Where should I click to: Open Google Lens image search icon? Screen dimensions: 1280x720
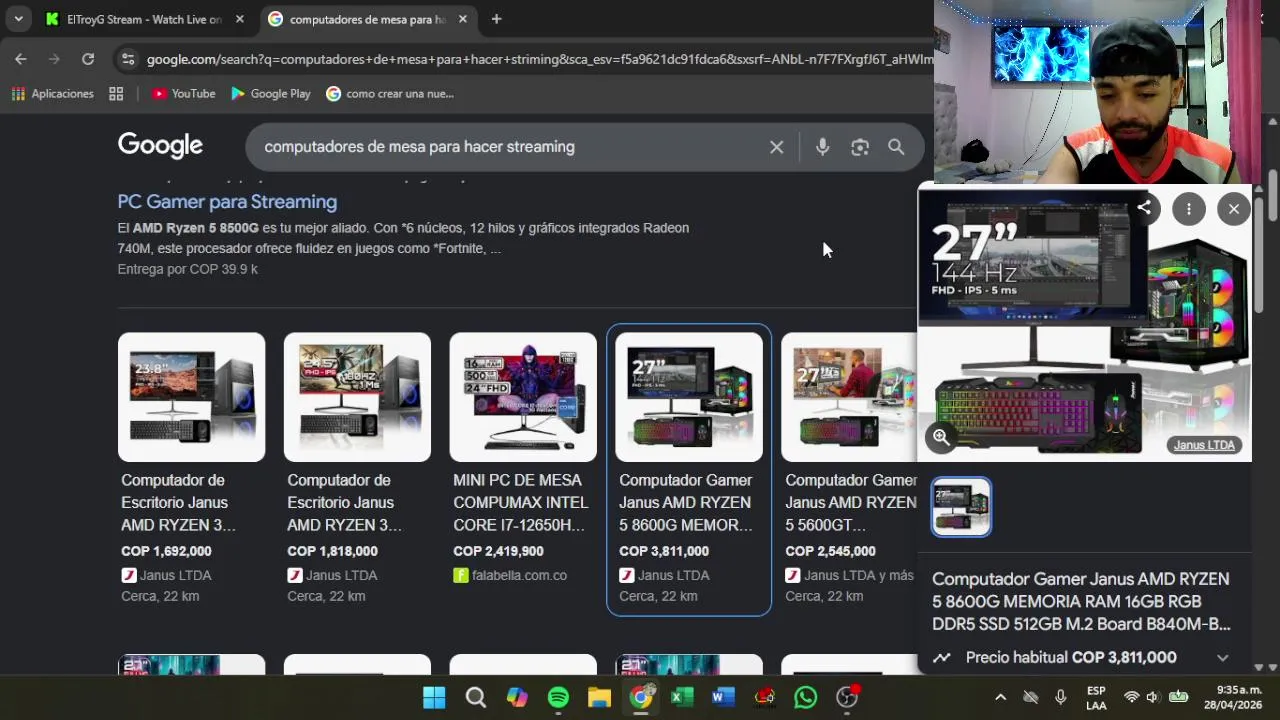(860, 147)
